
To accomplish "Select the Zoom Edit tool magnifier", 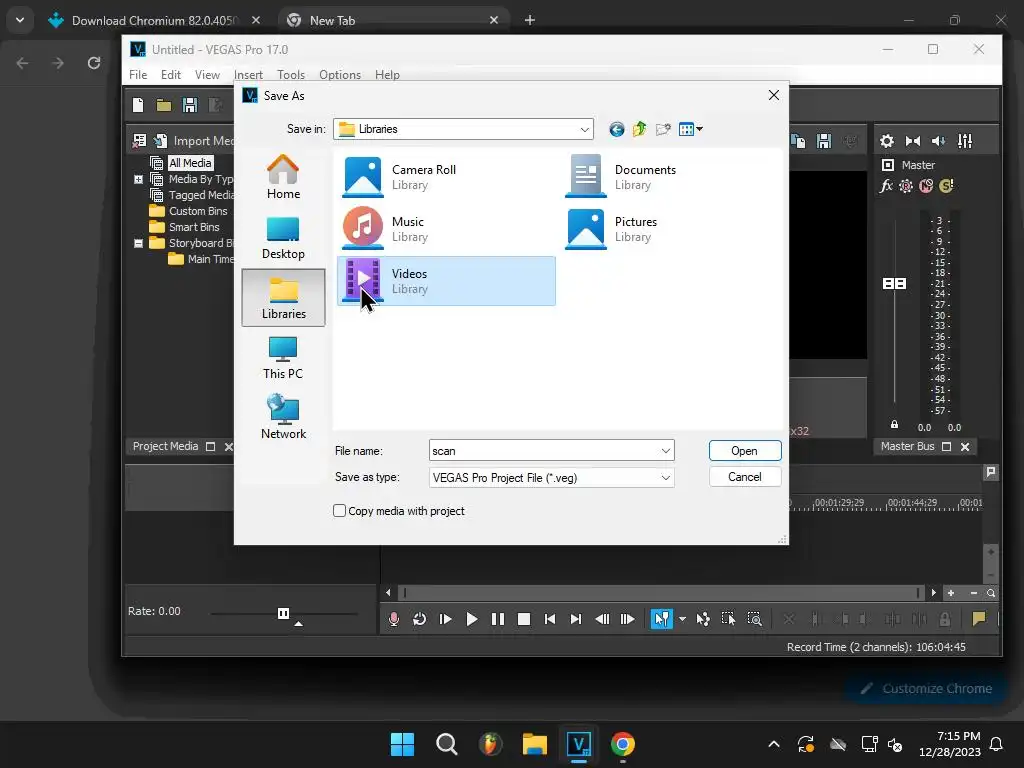I will [x=754, y=619].
